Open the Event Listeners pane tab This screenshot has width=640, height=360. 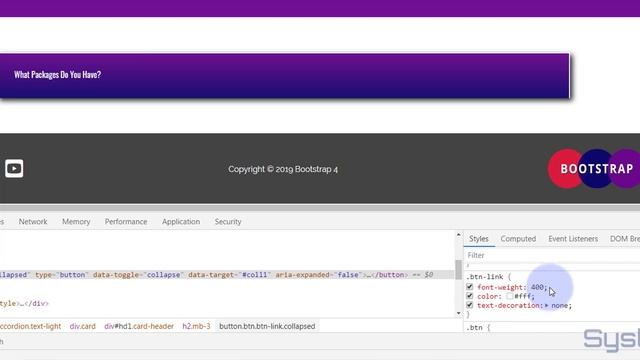[573, 239]
